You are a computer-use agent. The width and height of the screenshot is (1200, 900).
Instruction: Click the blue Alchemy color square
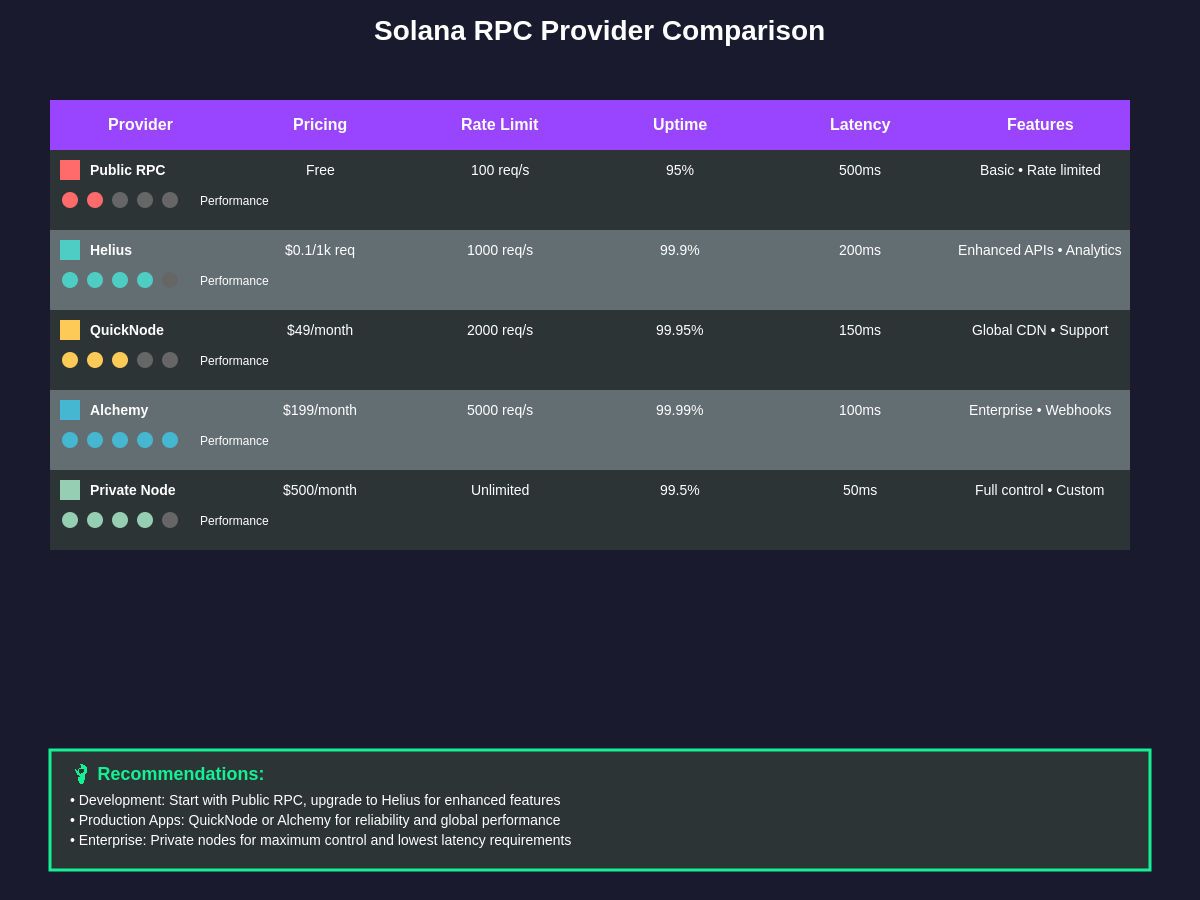(70, 410)
